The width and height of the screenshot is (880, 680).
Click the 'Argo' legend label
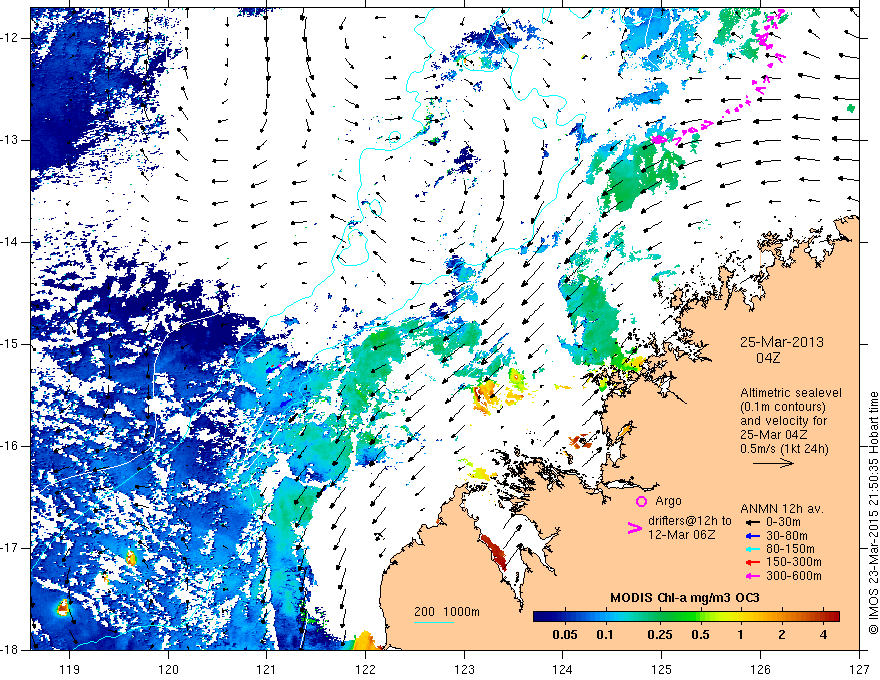668,501
